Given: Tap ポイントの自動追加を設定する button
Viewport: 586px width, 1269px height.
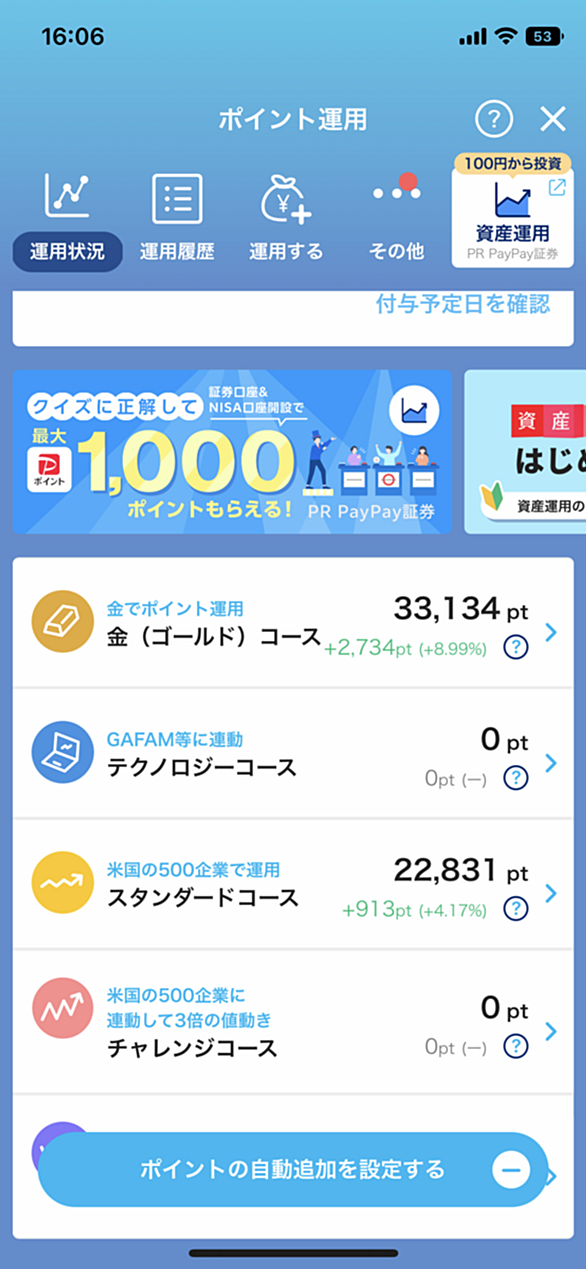Looking at the screenshot, I should click(x=293, y=1169).
